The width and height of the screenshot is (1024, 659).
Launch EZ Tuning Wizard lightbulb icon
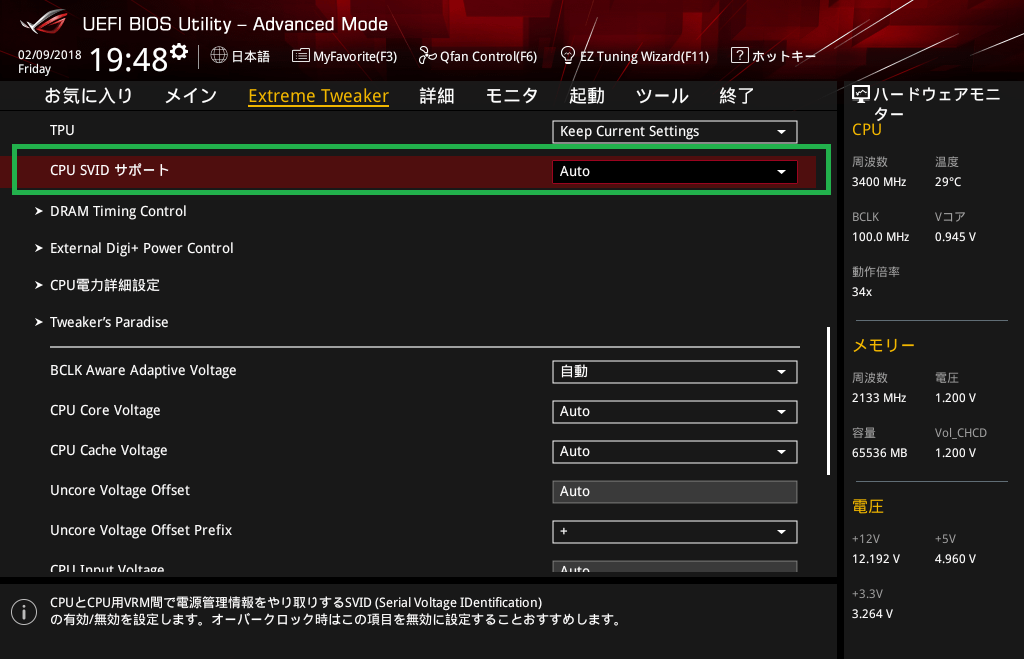(567, 55)
